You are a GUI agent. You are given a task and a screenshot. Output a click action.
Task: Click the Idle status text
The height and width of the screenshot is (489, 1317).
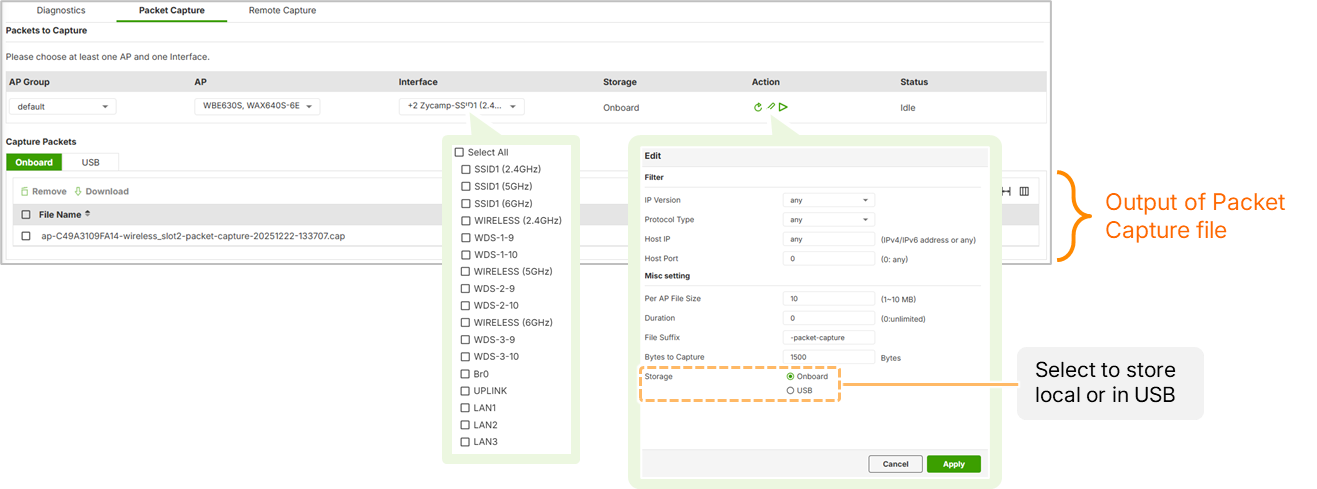click(x=907, y=107)
